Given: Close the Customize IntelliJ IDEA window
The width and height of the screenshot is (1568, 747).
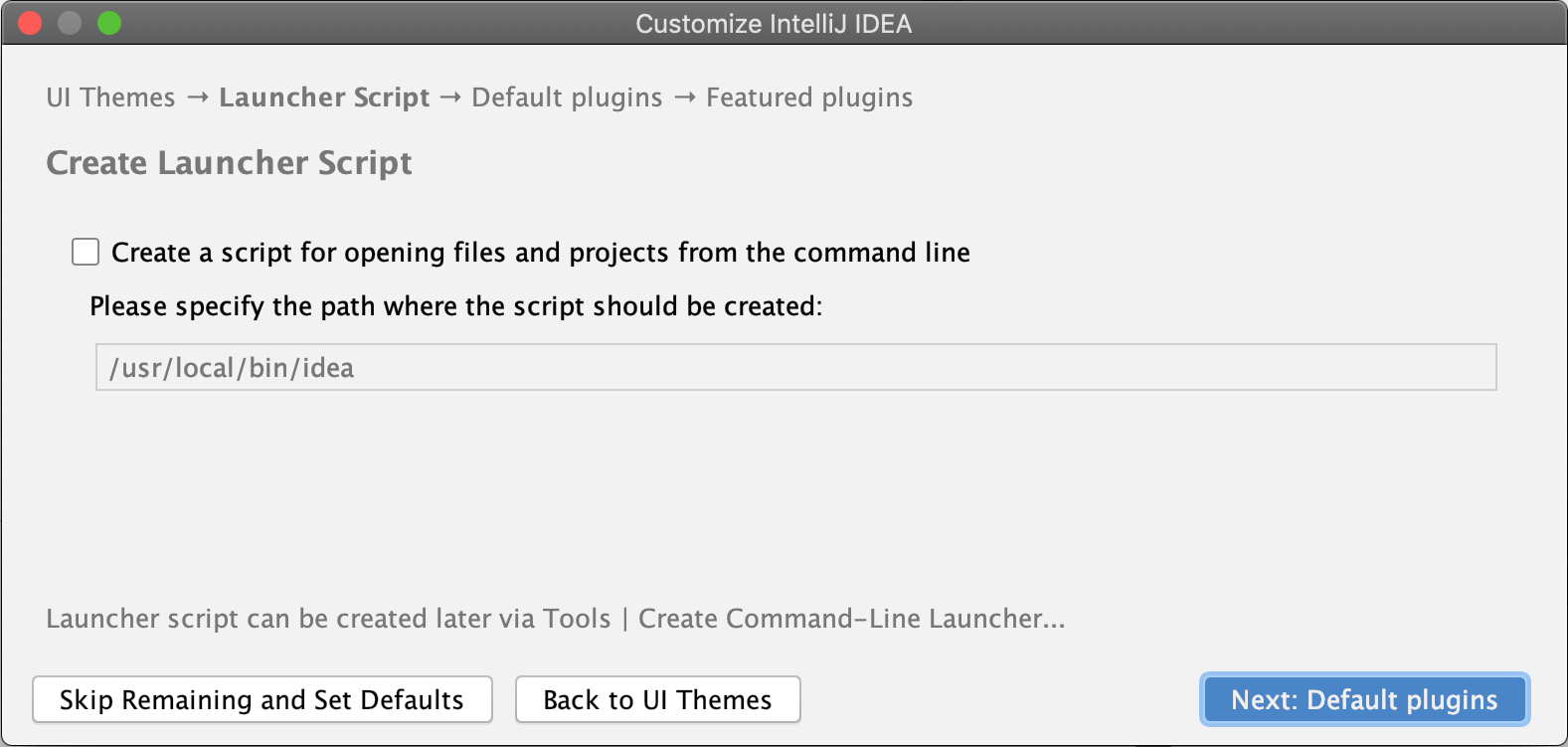Looking at the screenshot, I should [30, 23].
